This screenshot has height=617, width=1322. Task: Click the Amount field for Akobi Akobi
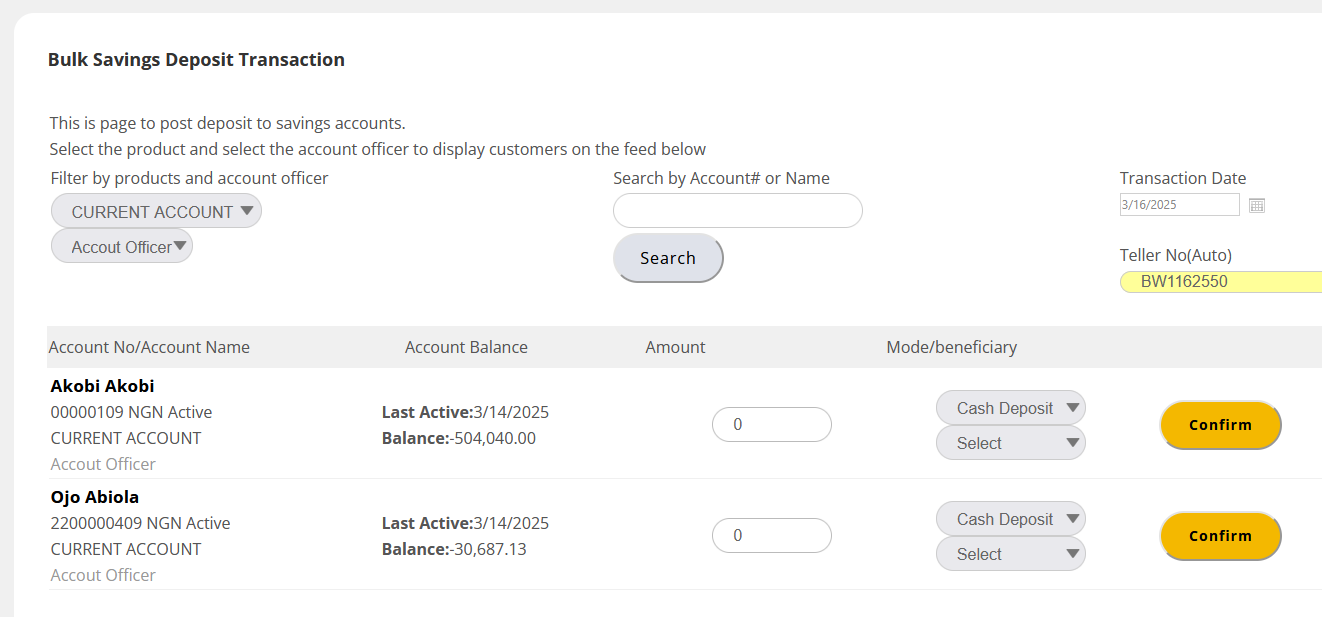(x=771, y=424)
